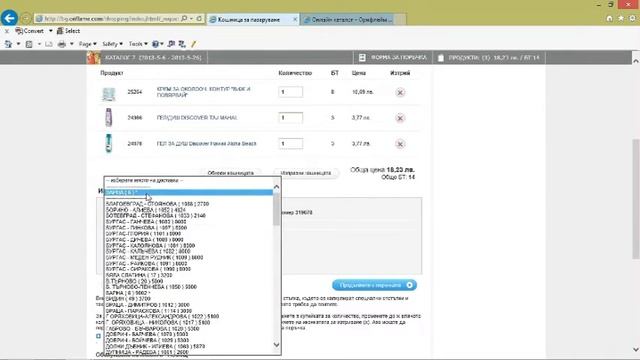
Task: Click the delivery list scroll-up arrow
Action: coord(276,187)
